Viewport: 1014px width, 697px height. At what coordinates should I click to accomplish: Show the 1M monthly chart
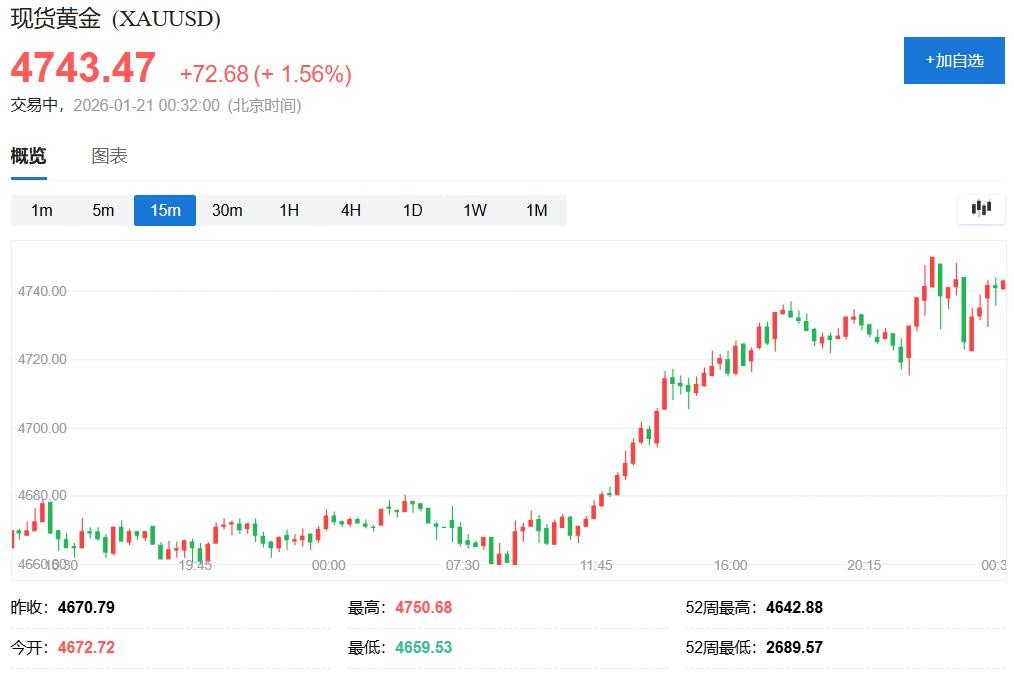tap(537, 210)
